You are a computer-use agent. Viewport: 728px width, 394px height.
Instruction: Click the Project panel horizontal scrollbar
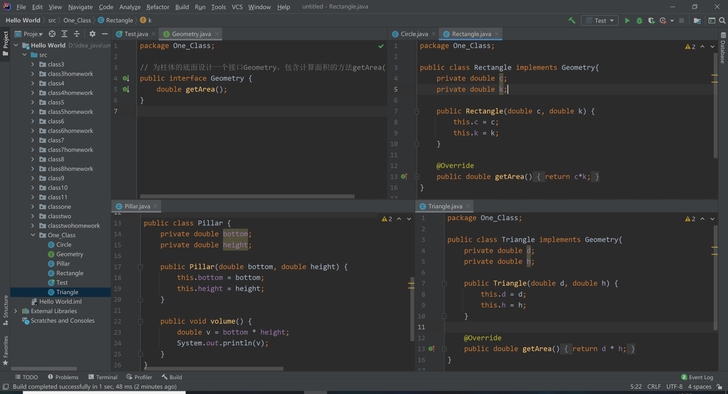44,369
